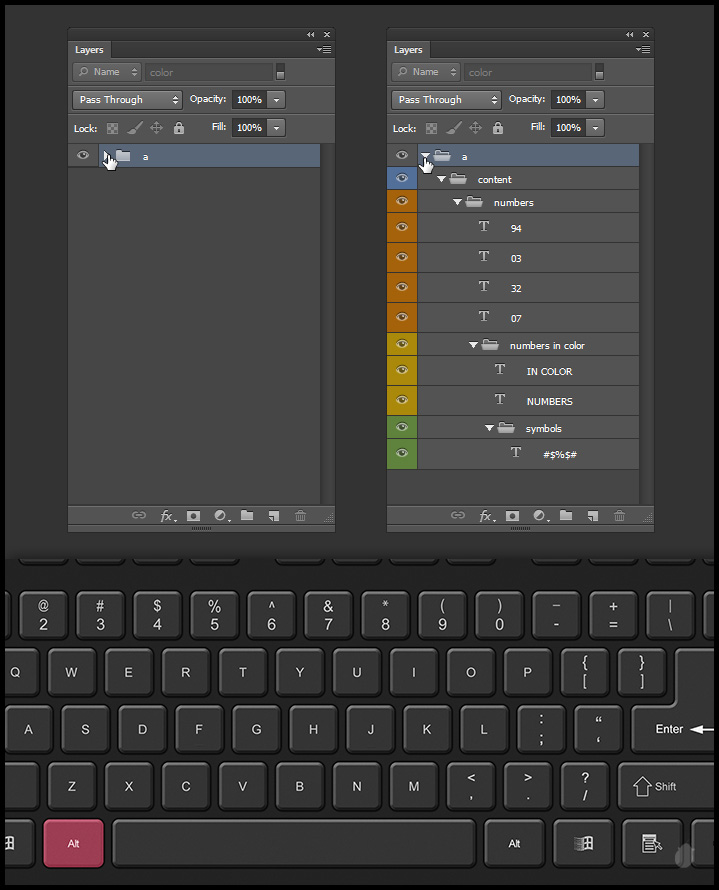Click lock transparent pixels icon in right panel
Viewport: 719px width, 890px height.
(x=431, y=128)
